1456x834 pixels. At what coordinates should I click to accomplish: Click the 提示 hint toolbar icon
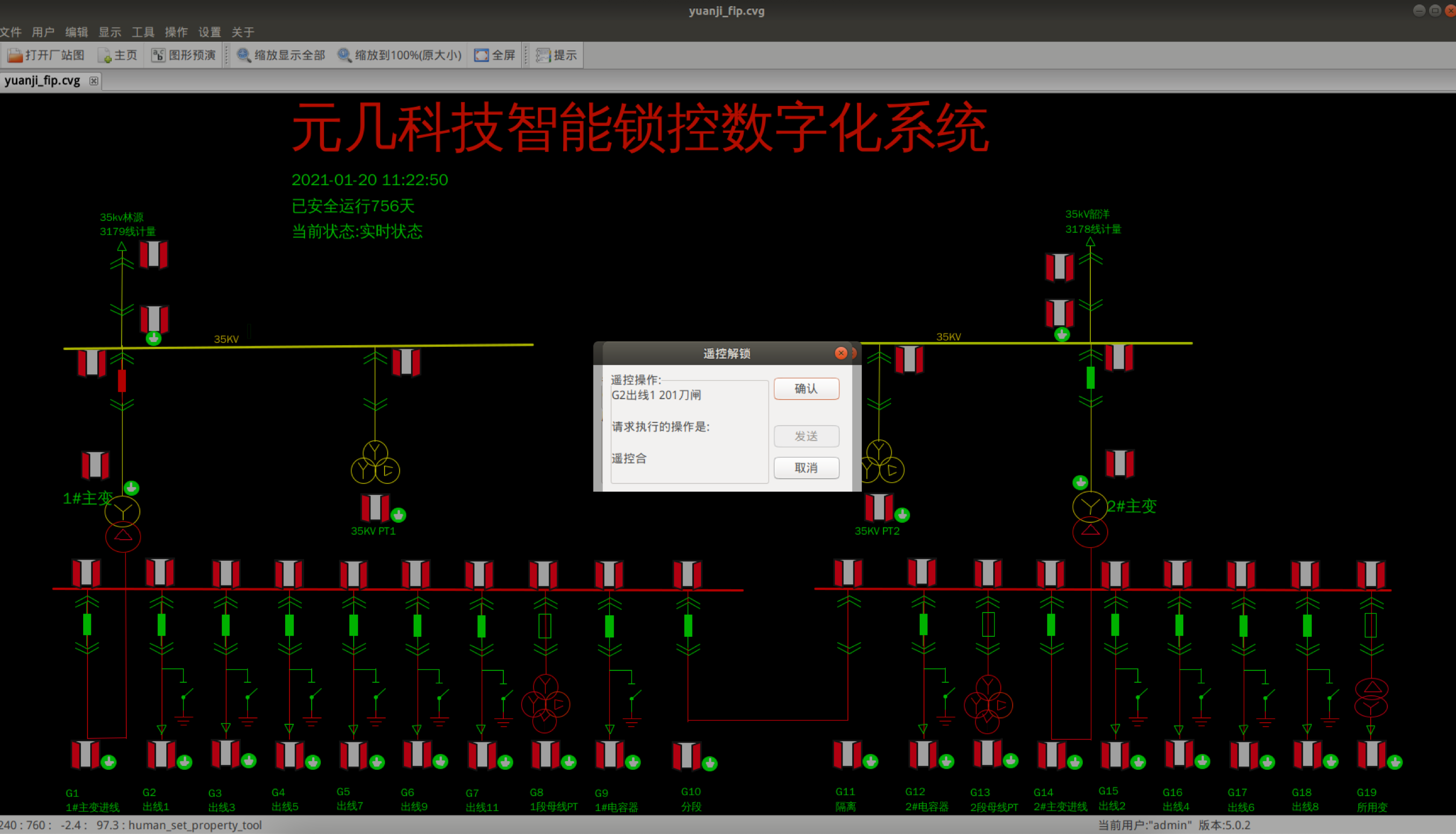coord(543,55)
